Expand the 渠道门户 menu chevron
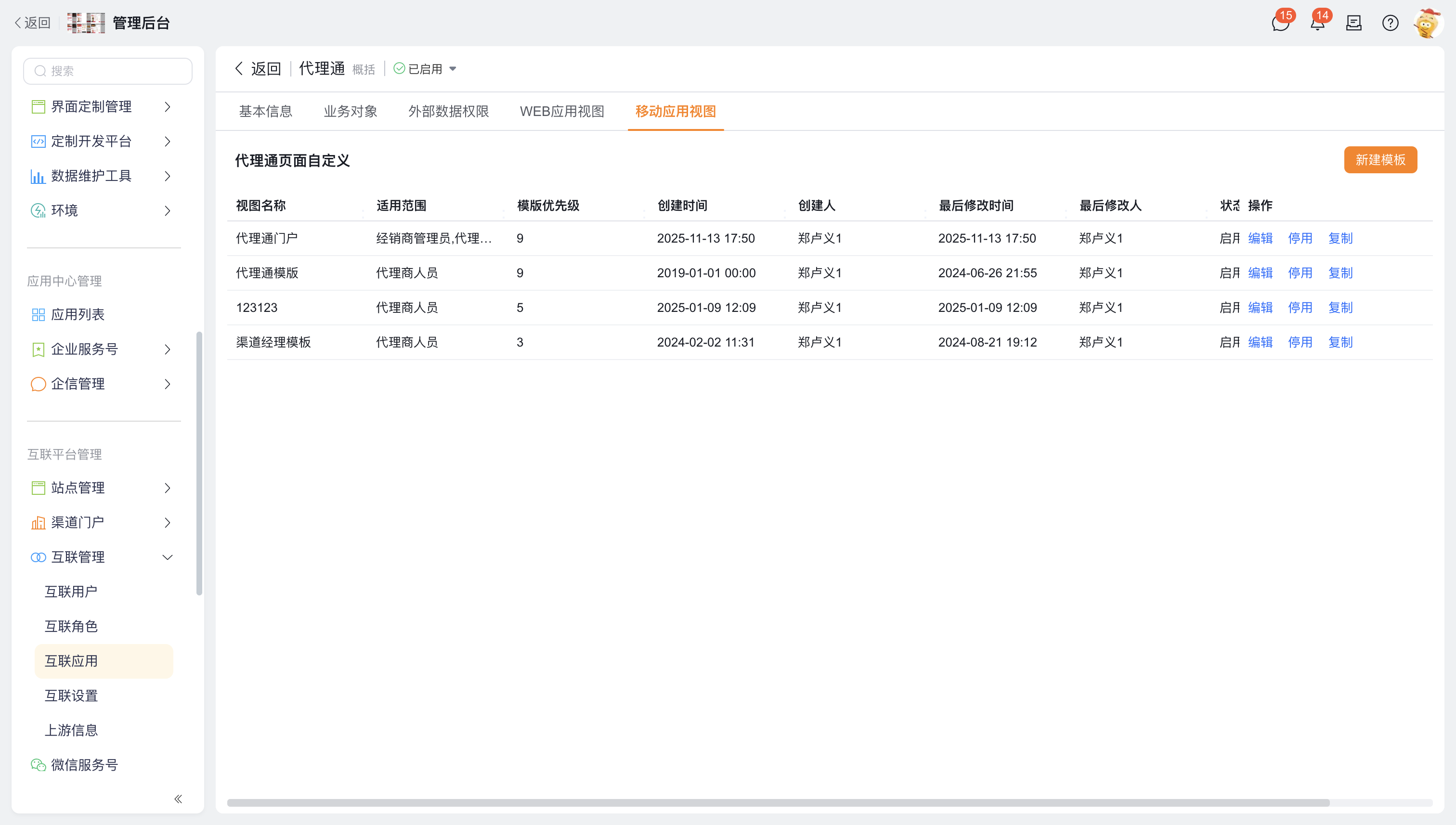 click(x=168, y=522)
